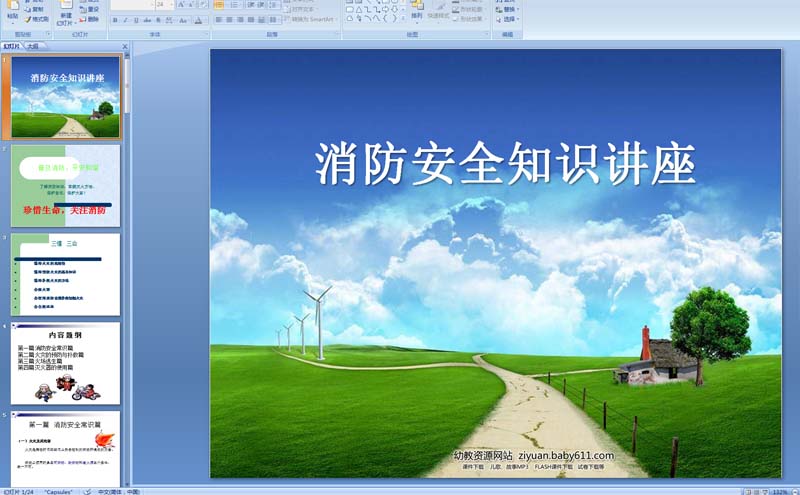Open the line spacing menu
This screenshot has width=800, height=495.
[274, 5]
